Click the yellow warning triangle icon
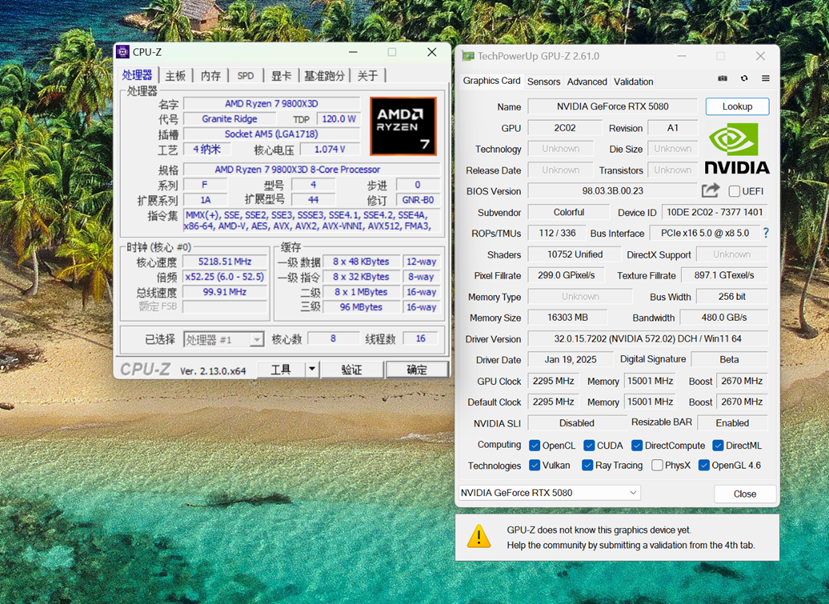 pyautogui.click(x=479, y=537)
